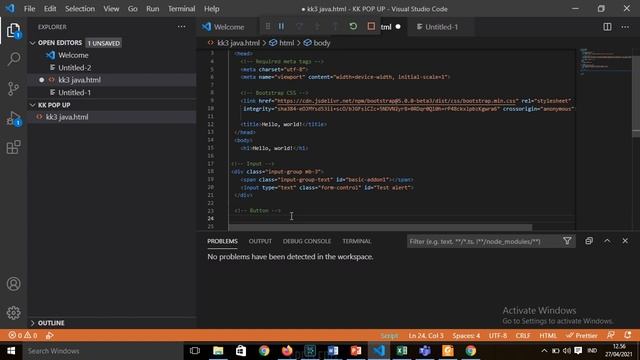
Task: Click the Windows Start button
Action: (11, 351)
